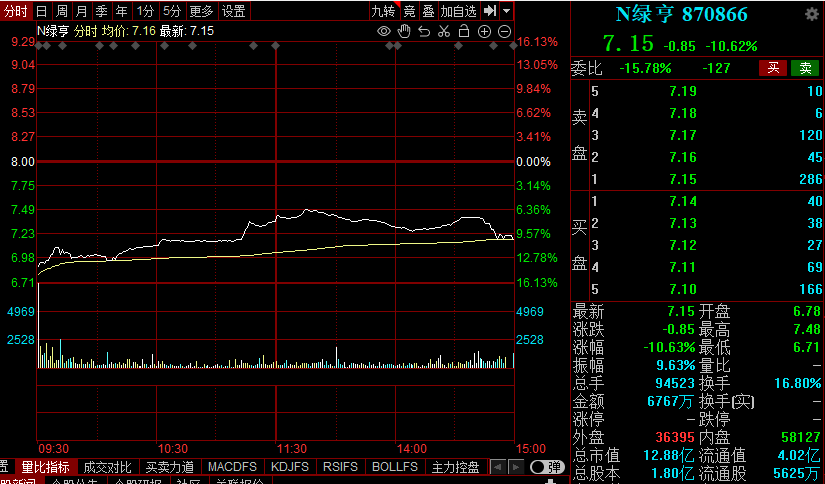
Task: Open the 设置 settings menu
Action: click(234, 11)
